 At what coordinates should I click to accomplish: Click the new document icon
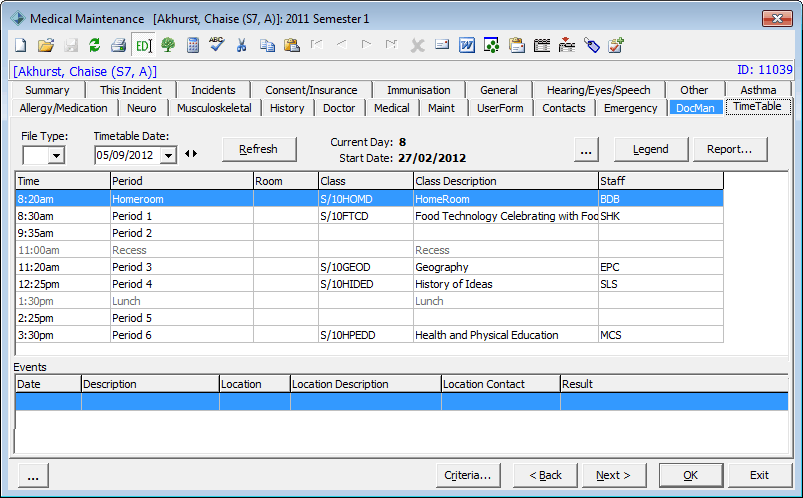tap(21, 45)
